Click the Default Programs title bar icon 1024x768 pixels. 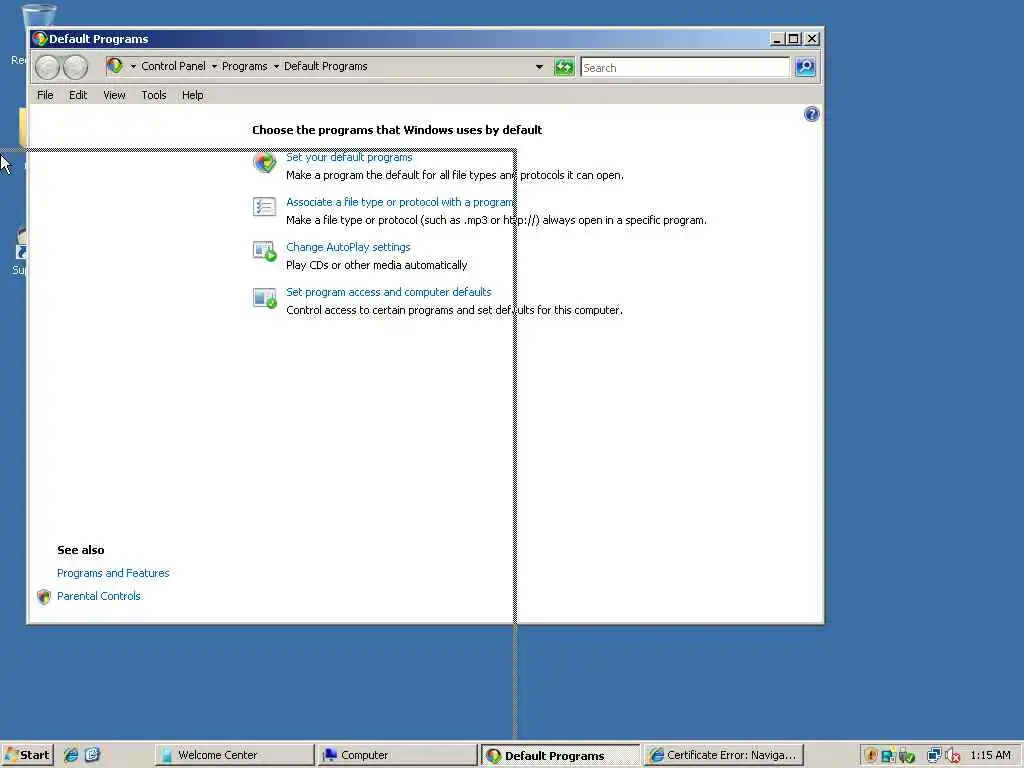39,39
